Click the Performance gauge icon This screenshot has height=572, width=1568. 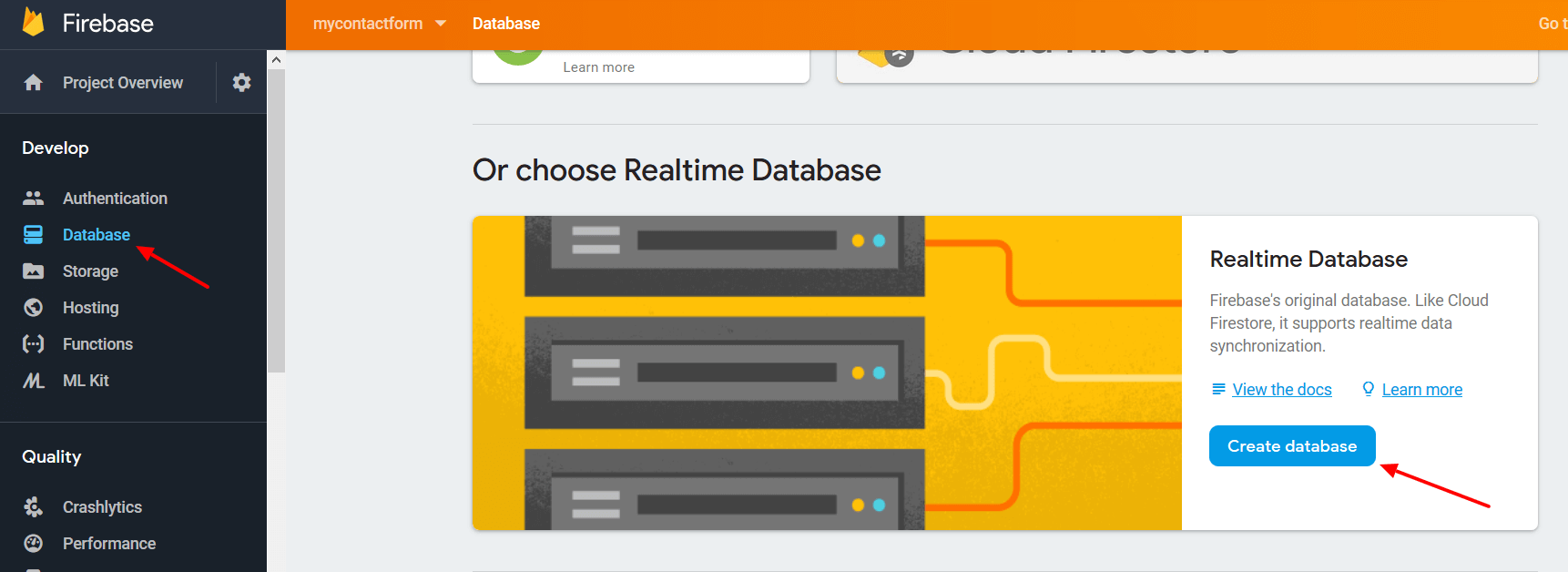click(x=34, y=544)
